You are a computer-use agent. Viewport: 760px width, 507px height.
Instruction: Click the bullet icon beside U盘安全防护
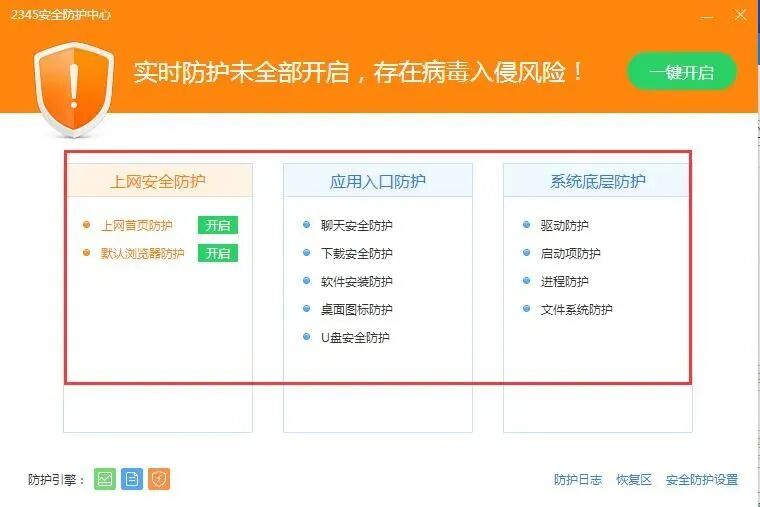point(306,336)
